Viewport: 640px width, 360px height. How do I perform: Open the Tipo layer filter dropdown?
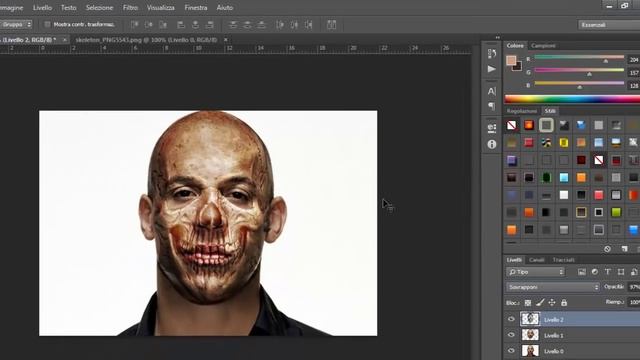(536, 272)
